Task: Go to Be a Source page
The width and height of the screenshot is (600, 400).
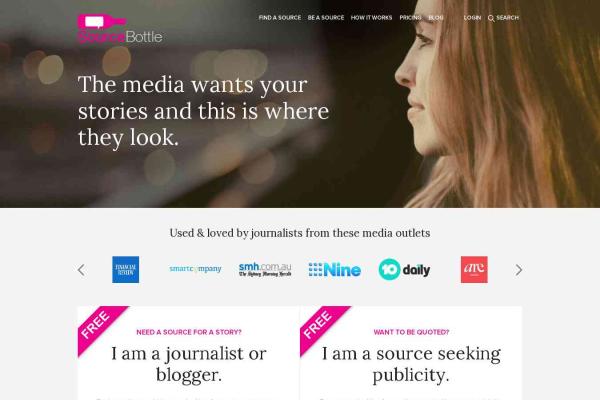Action: pos(326,18)
